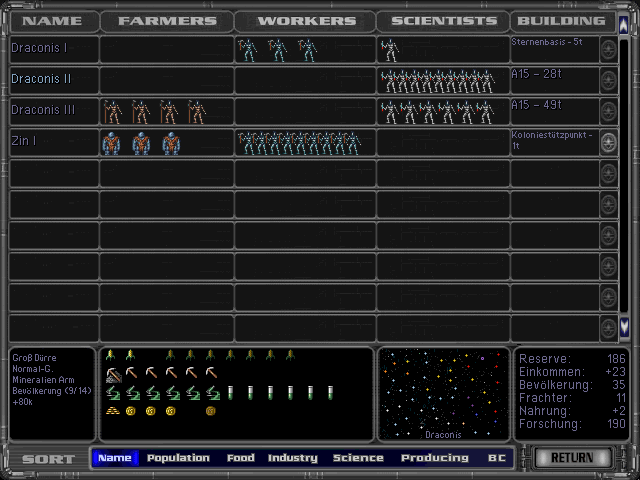Choose the Industry sort option

tap(292, 458)
